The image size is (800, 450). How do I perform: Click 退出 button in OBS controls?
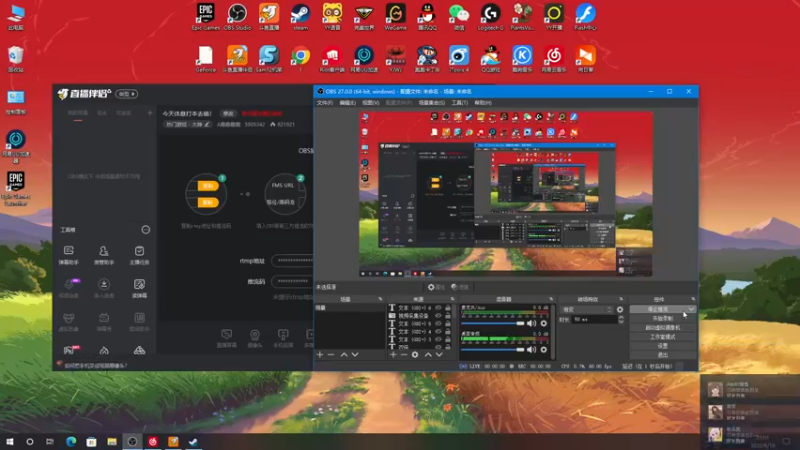663,355
